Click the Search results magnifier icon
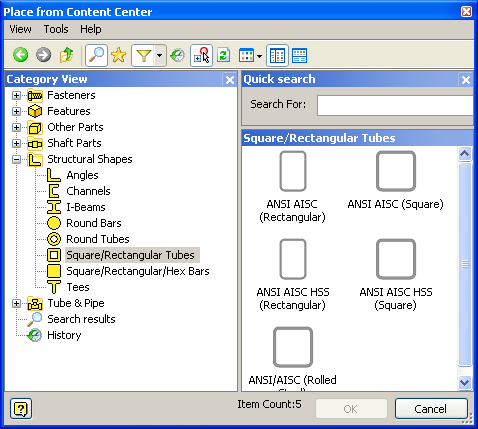The image size is (478, 429). coord(35,319)
